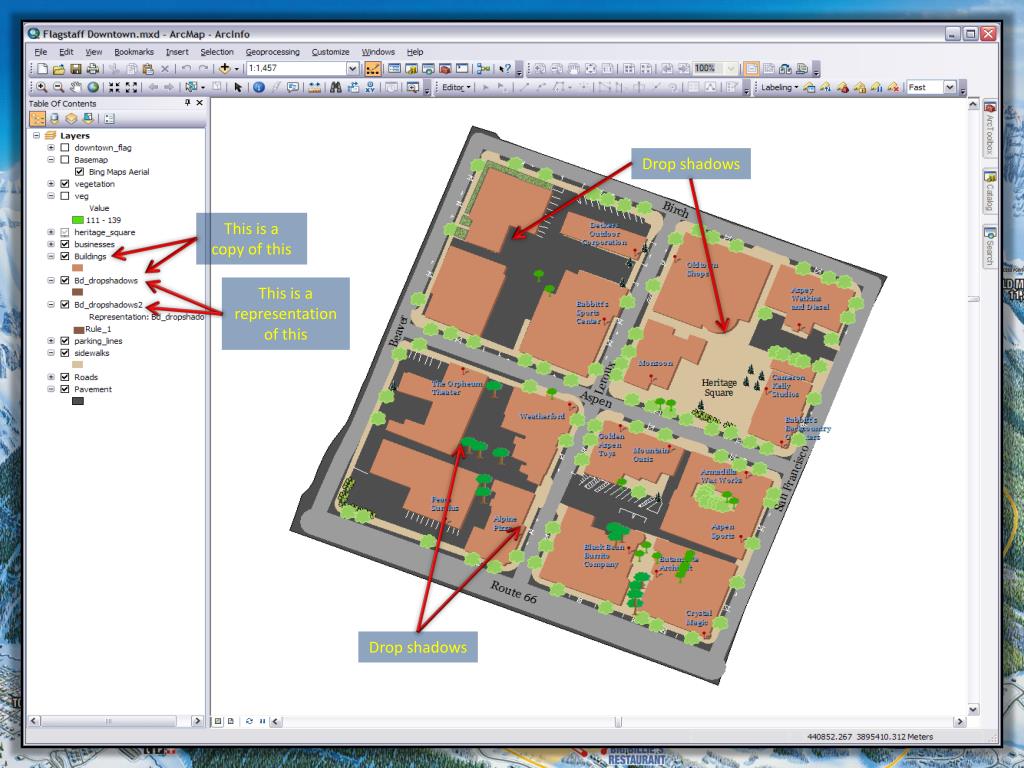This screenshot has width=1024, height=768.
Task: Select the Identify tool
Action: pos(259,88)
